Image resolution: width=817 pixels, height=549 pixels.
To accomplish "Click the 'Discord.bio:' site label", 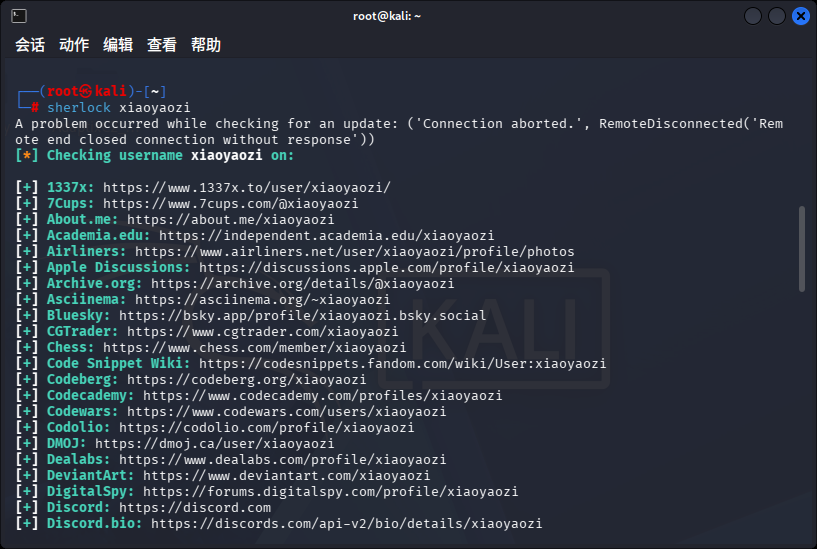I will (x=94, y=524).
